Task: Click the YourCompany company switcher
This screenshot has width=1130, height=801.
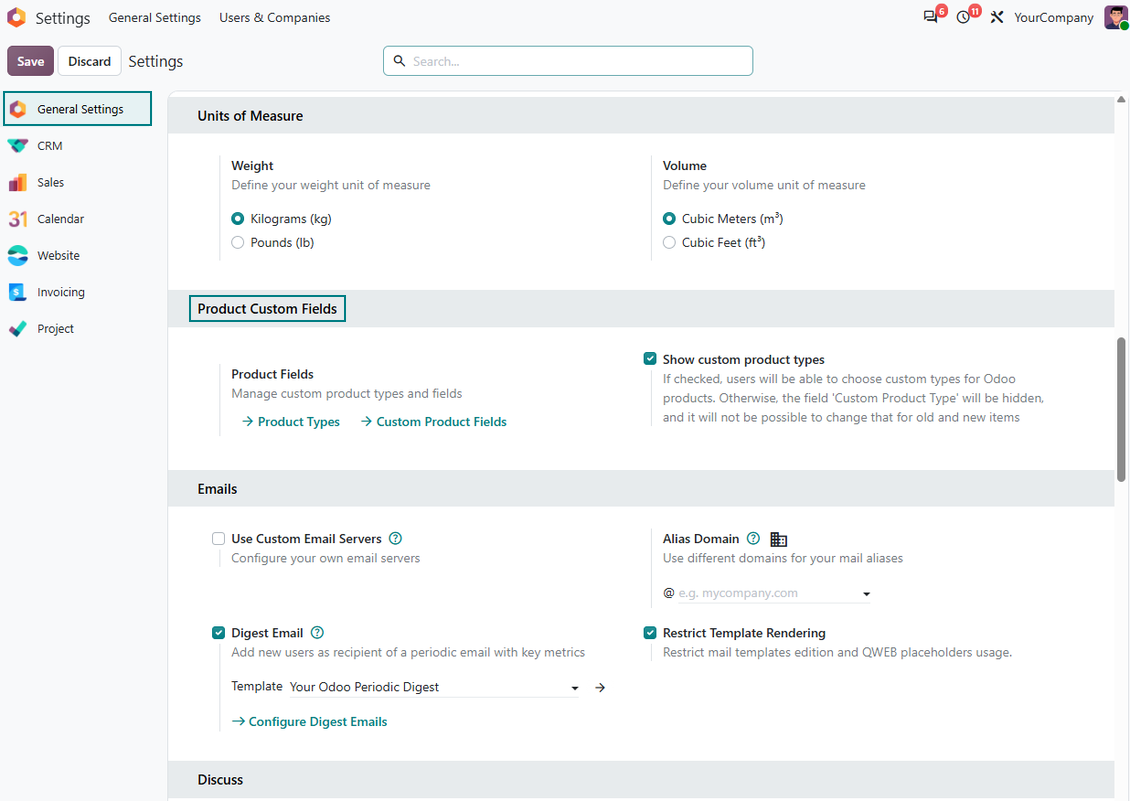Action: 1054,17
